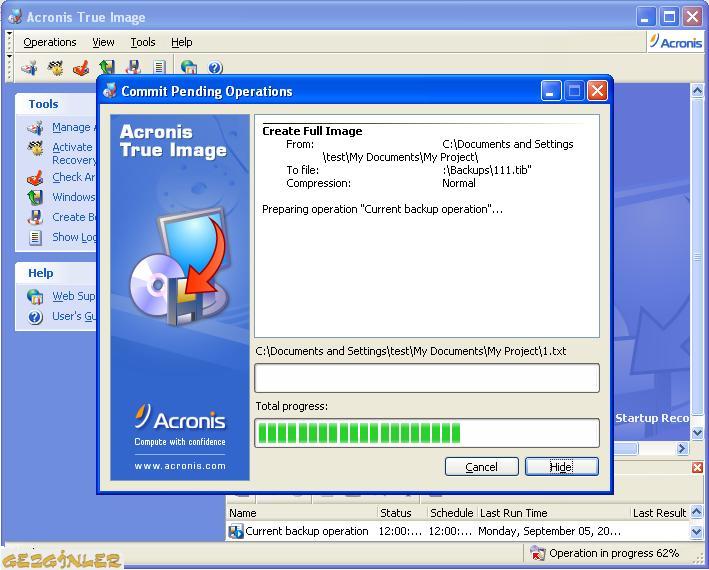Click Manage Acronis Secure Zone toolbar icon
The height and width of the screenshot is (570, 709).
tap(30, 68)
